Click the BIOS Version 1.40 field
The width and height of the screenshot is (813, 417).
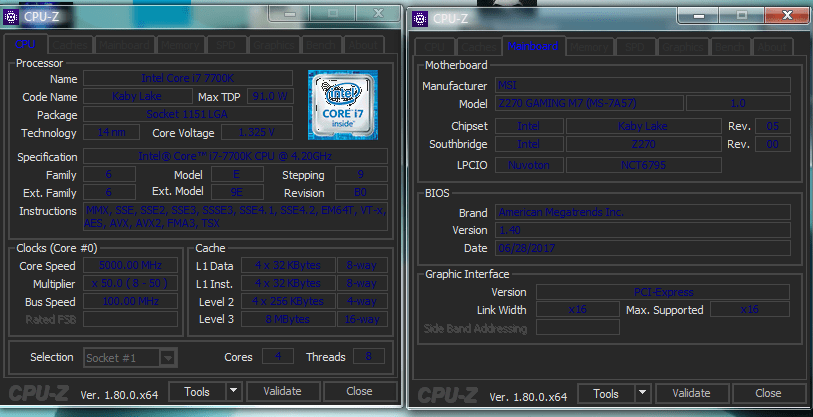[x=643, y=230]
